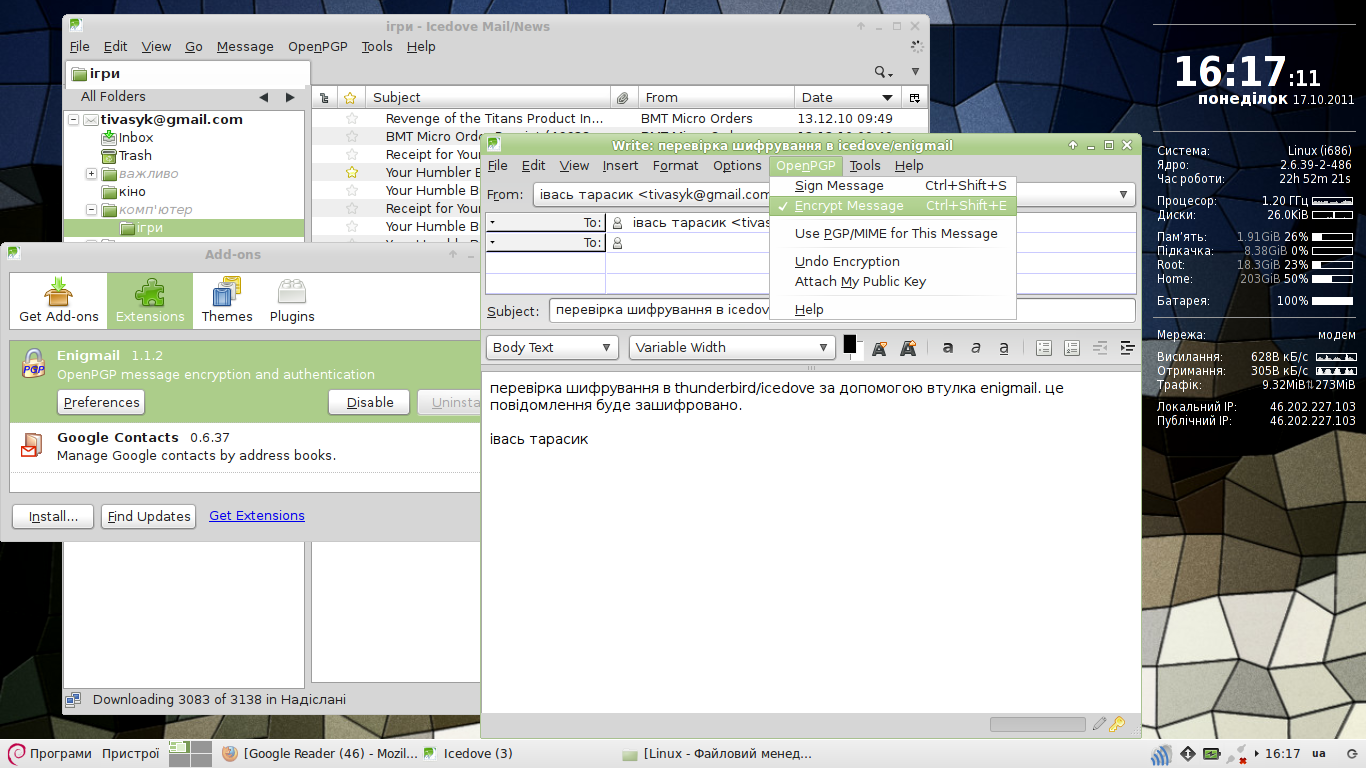Open the Plugins pane in Add-ons
The width and height of the screenshot is (1366, 768).
click(292, 301)
